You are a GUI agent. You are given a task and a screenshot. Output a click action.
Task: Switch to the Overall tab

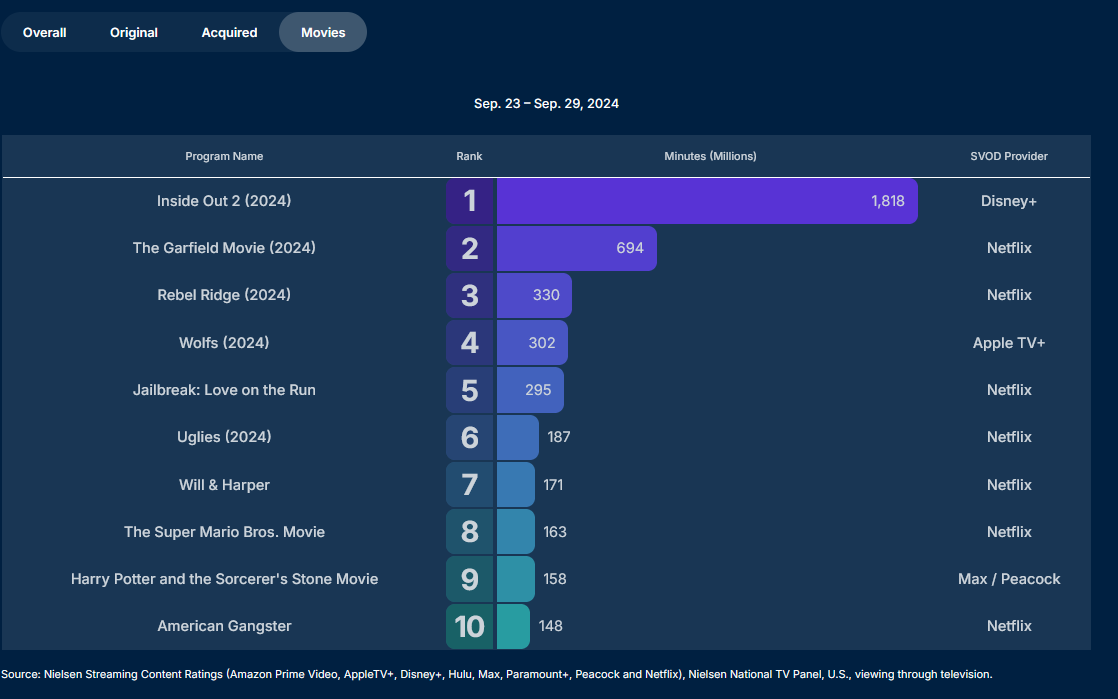tap(45, 32)
